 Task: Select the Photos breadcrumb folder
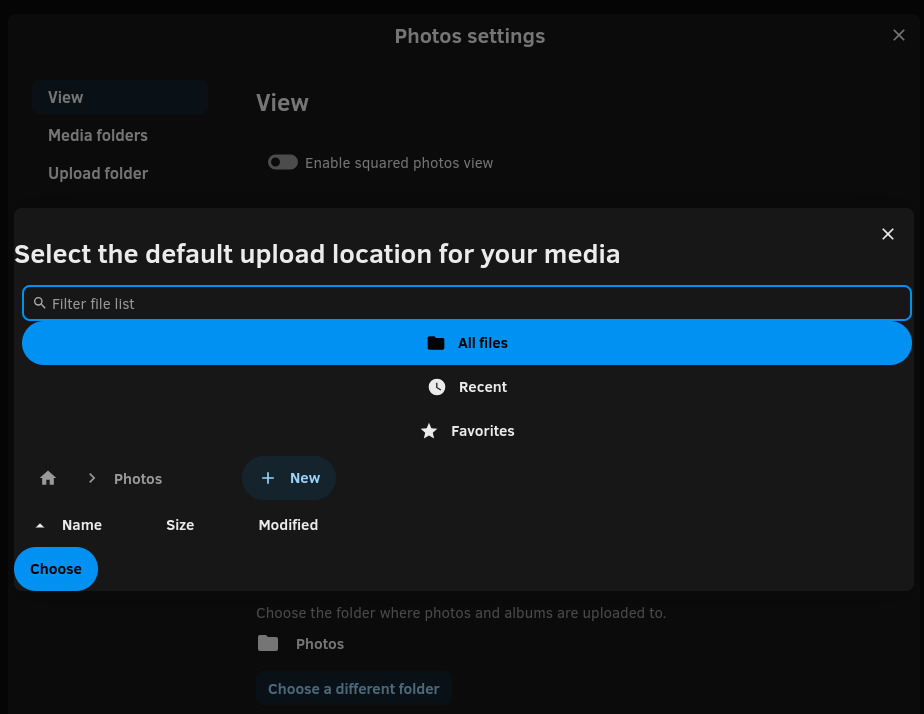(x=138, y=479)
